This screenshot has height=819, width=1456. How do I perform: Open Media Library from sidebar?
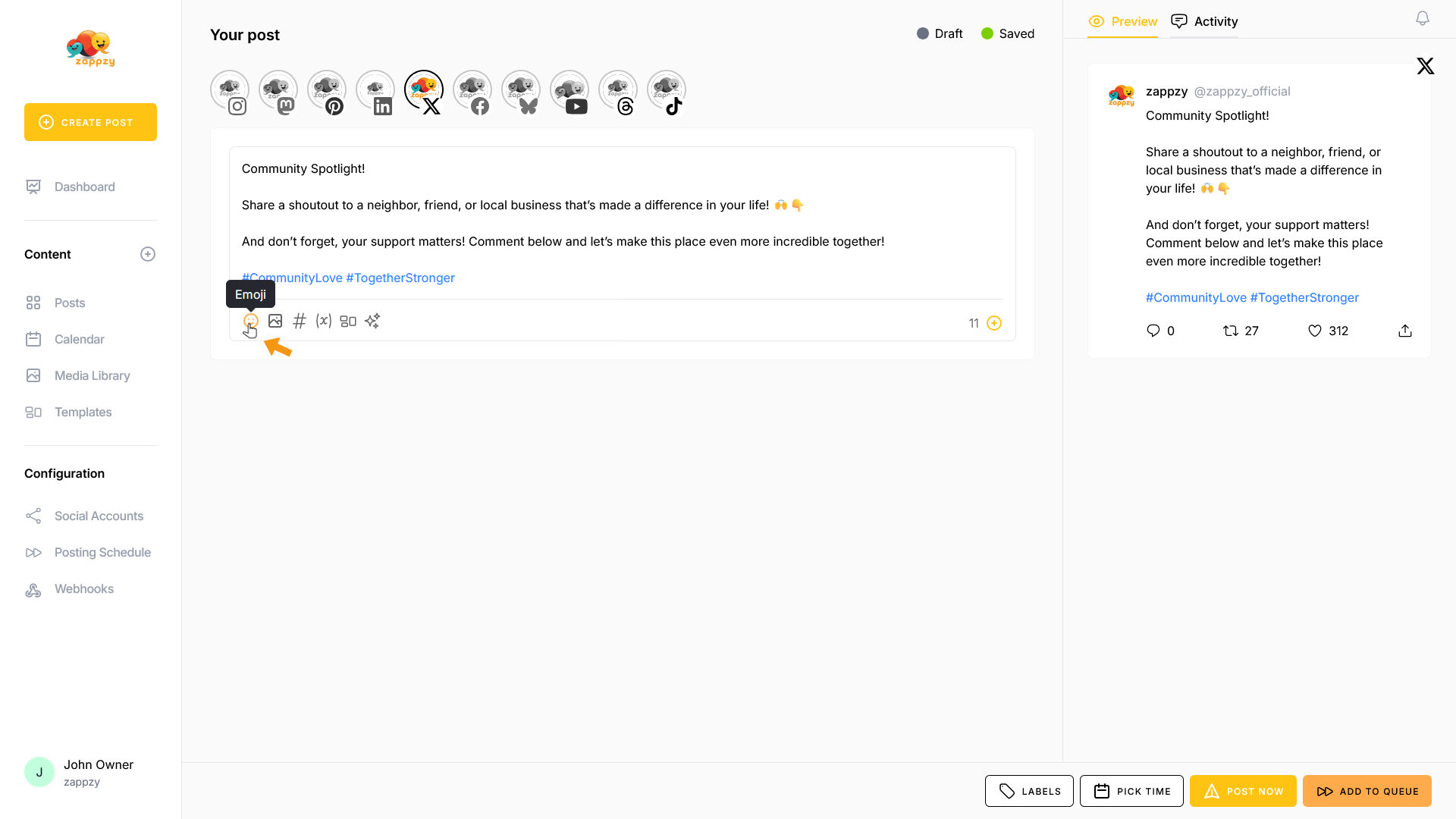[92, 375]
